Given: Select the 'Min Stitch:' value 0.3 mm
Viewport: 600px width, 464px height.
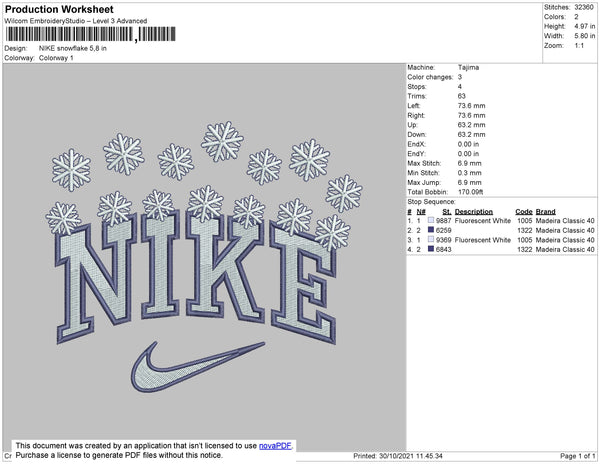Looking at the screenshot, I should 470,173.
